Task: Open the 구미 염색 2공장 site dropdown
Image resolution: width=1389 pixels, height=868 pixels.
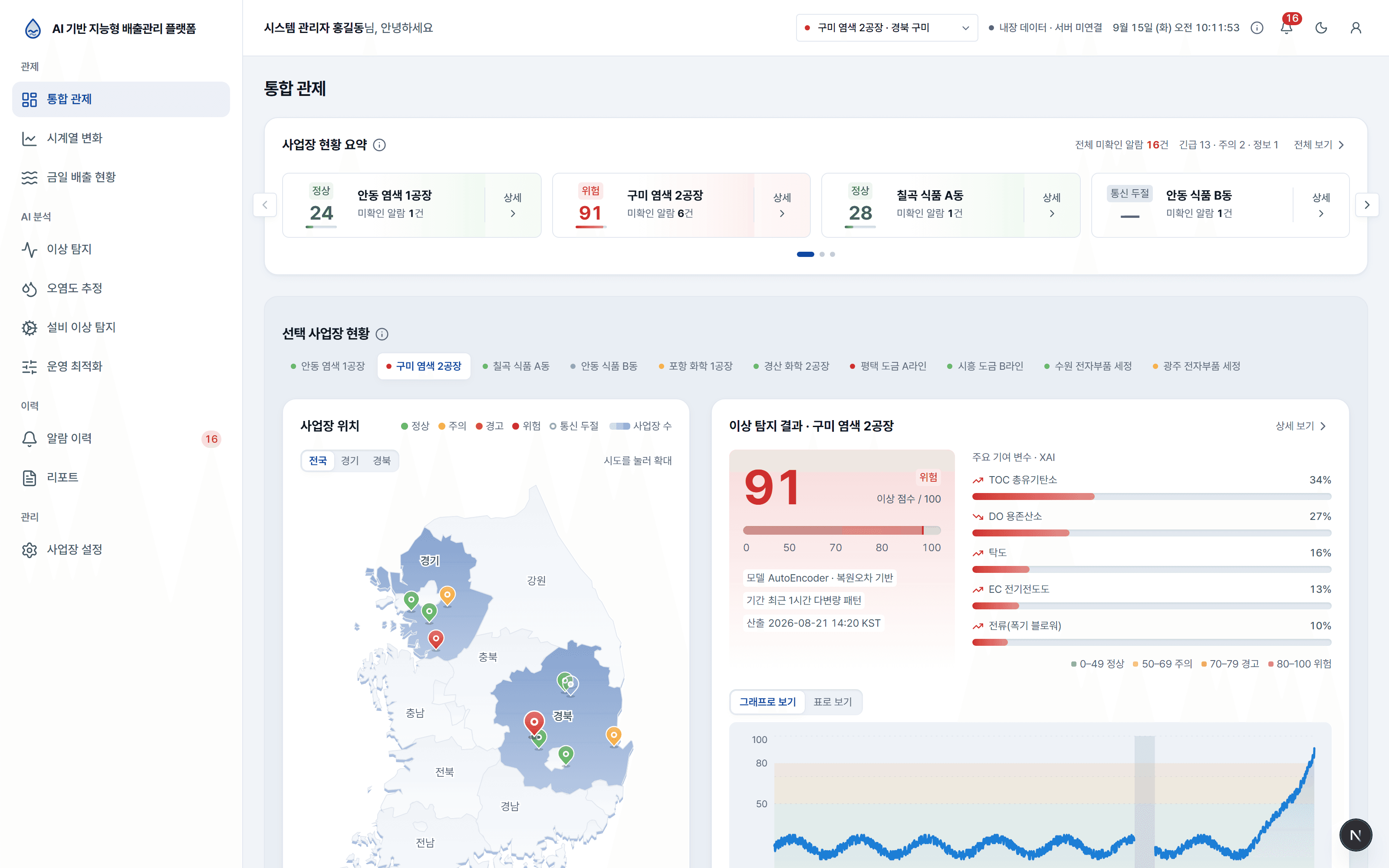Action: (x=887, y=27)
